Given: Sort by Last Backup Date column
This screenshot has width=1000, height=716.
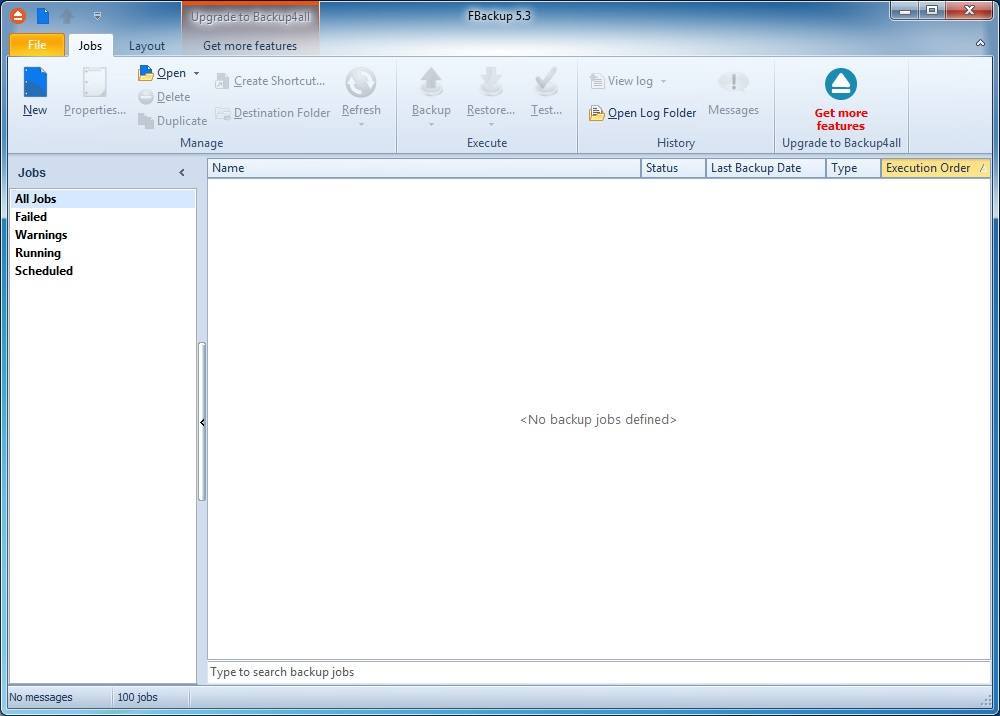Looking at the screenshot, I should click(766, 168).
